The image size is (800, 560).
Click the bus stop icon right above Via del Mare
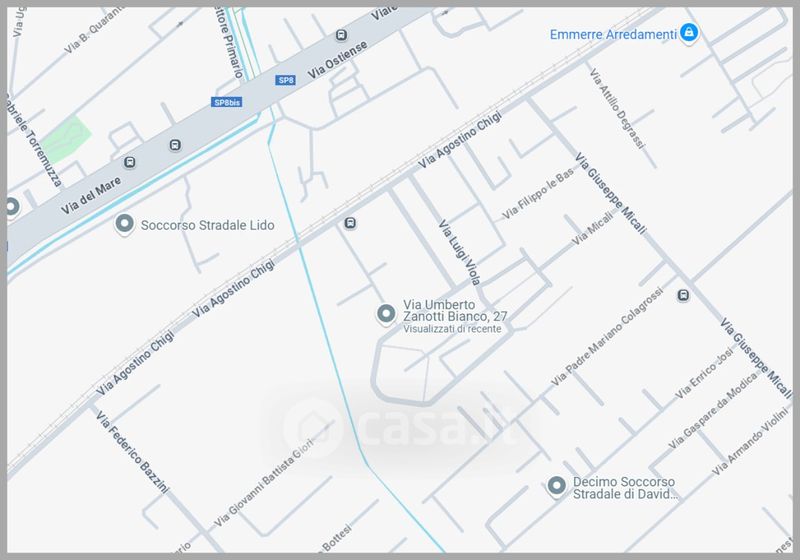point(175,145)
